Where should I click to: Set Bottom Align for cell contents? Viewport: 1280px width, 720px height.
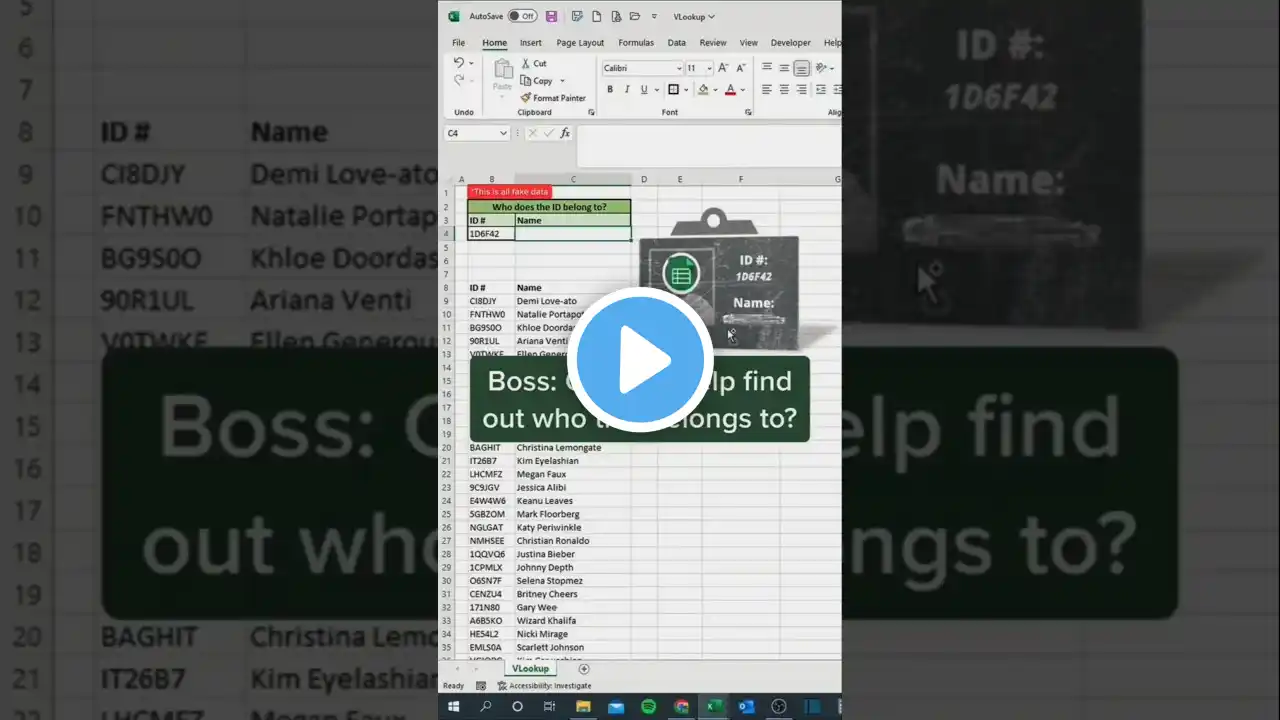801,68
